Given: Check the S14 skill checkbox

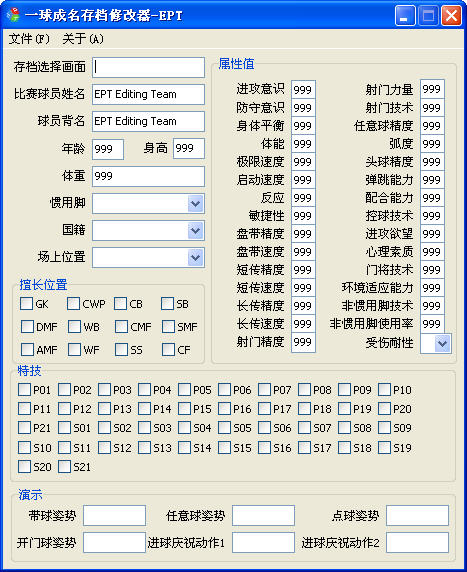Looking at the screenshot, I should point(185,447).
